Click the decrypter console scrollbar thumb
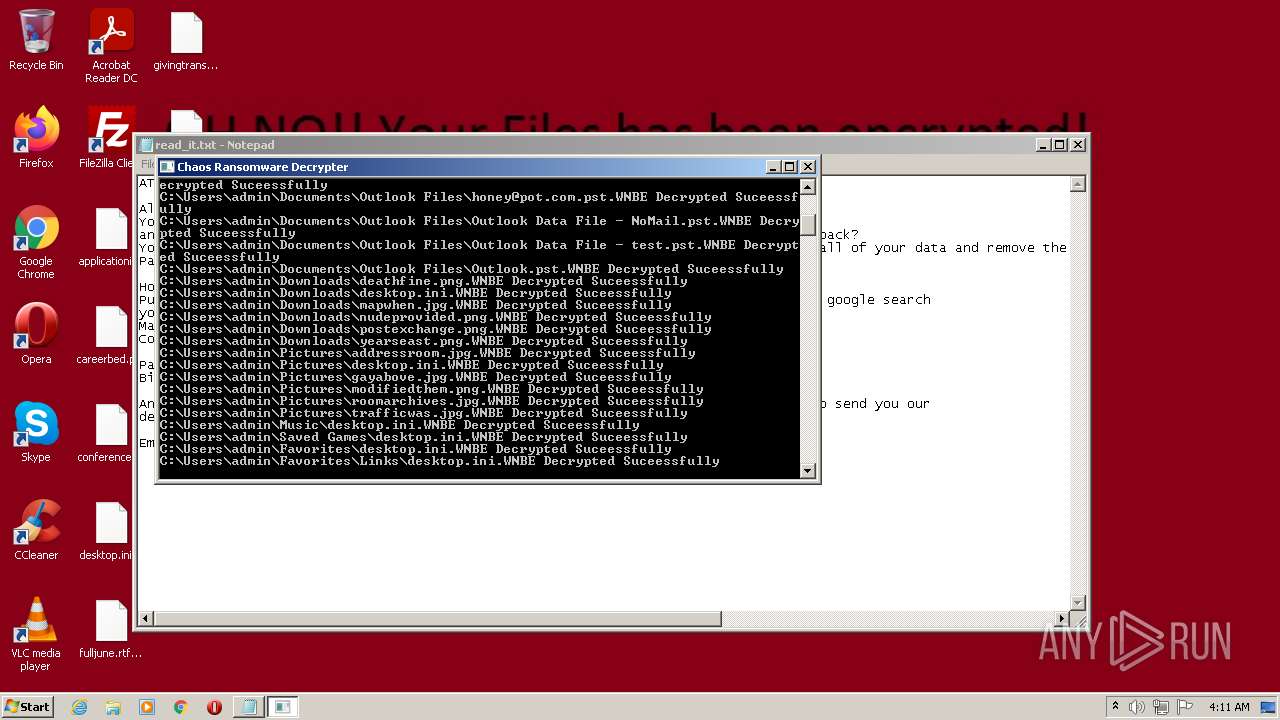This screenshot has width=1280, height=720. tap(808, 225)
